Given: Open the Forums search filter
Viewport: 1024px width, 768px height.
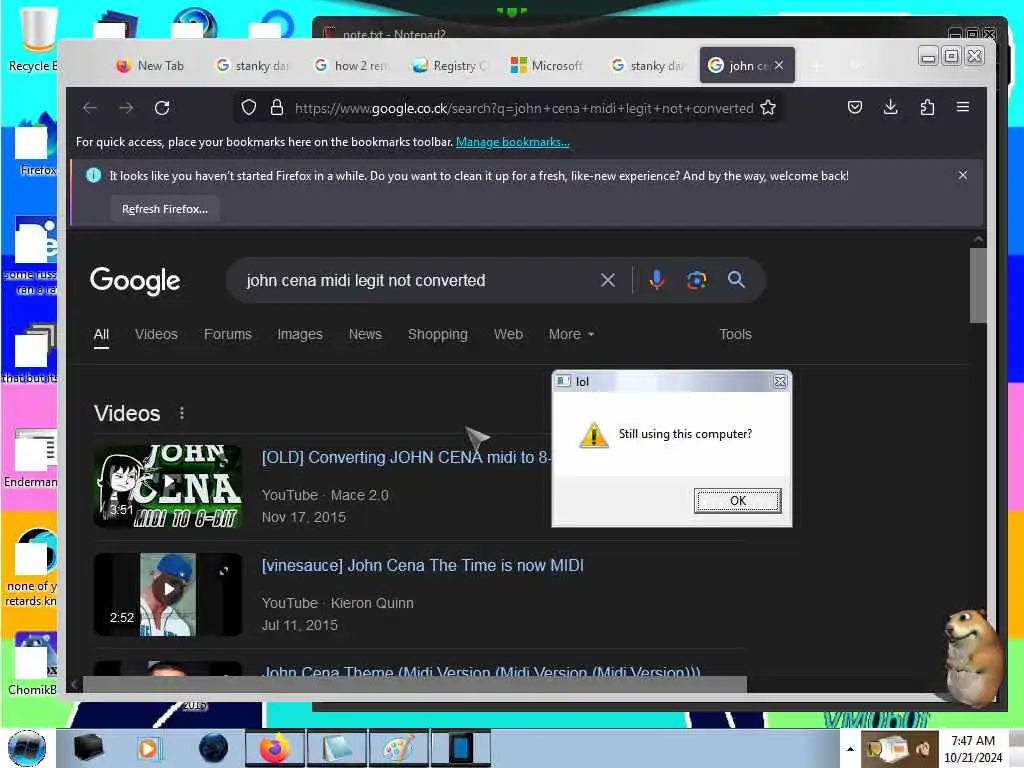Looking at the screenshot, I should coord(227,334).
